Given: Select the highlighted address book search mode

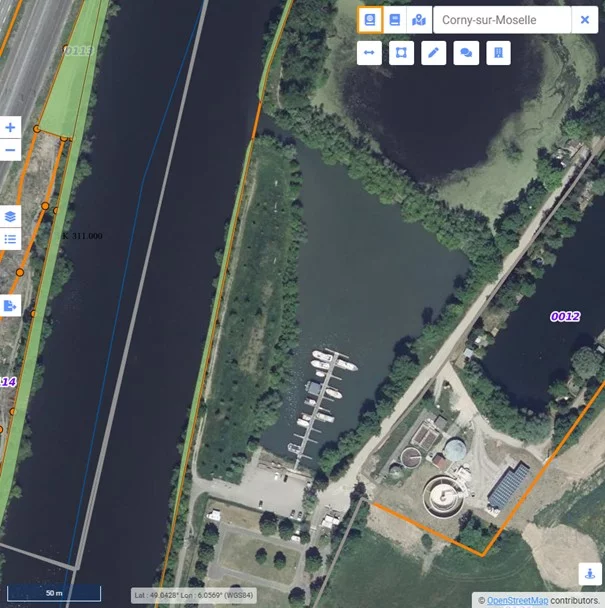Looking at the screenshot, I should [x=370, y=20].
